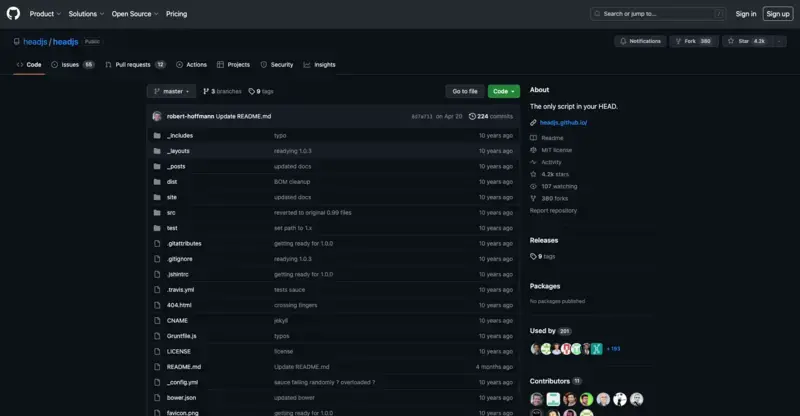Image resolution: width=800 pixels, height=416 pixels.
Task: Click the headjs owner link in breadcrumb
Action: pos(35,42)
